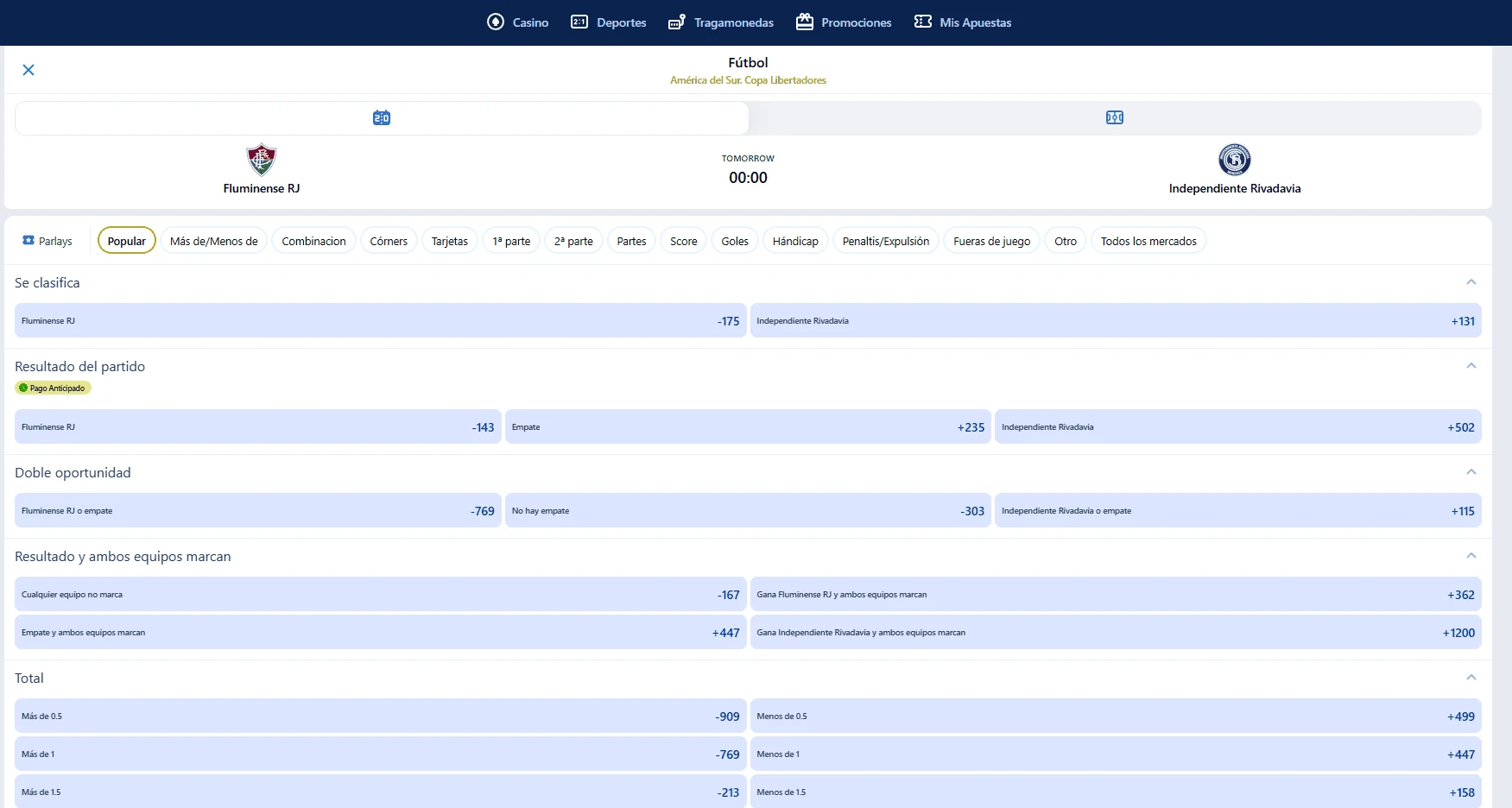
Task: Open Tragamonedas from the top navigation
Action: (x=721, y=22)
